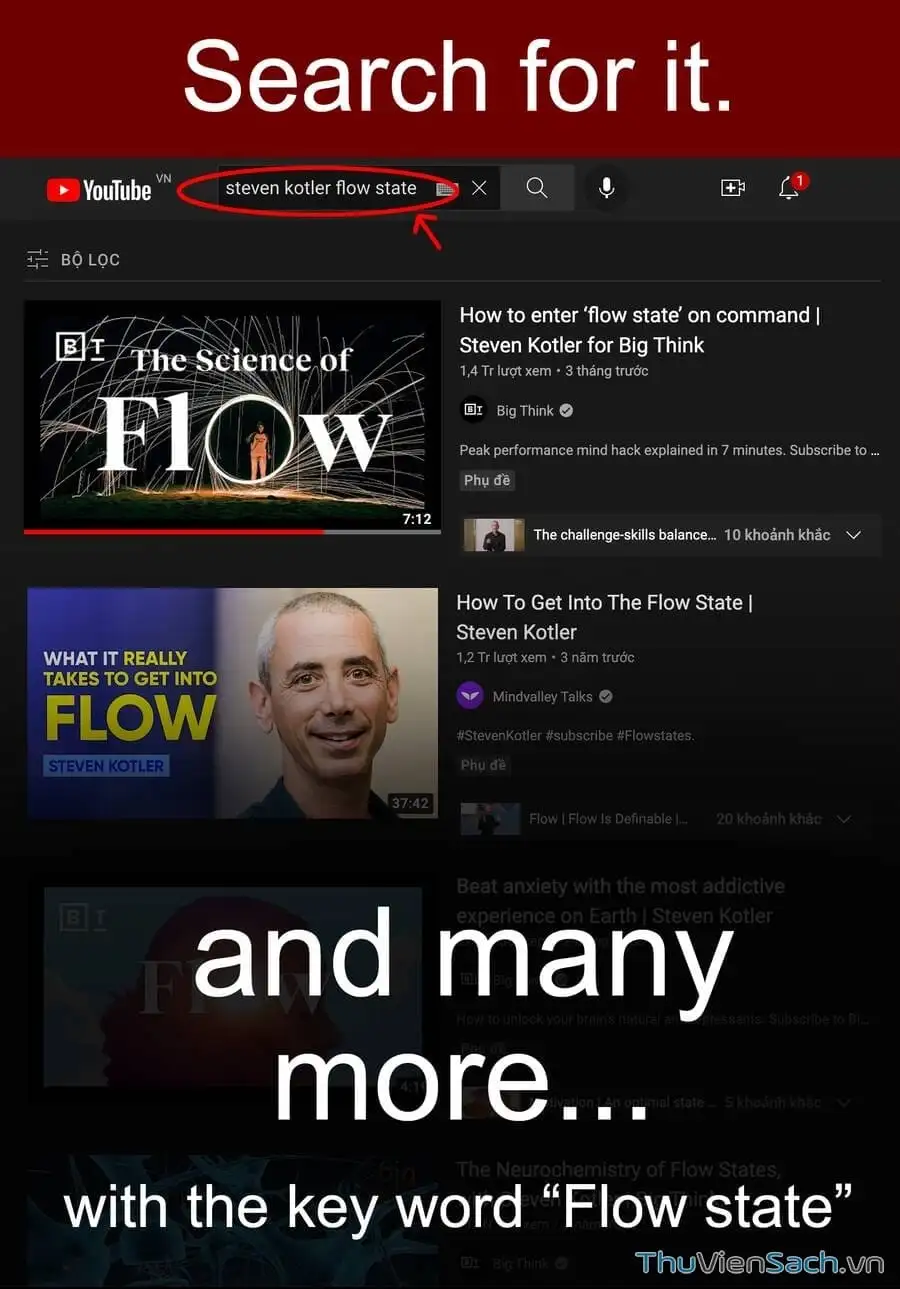
Task: Go to Big Think channel name
Action: tap(525, 410)
